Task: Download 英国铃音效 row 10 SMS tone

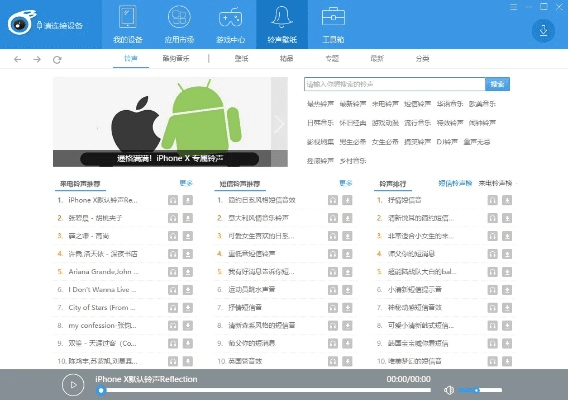Action: (347, 361)
